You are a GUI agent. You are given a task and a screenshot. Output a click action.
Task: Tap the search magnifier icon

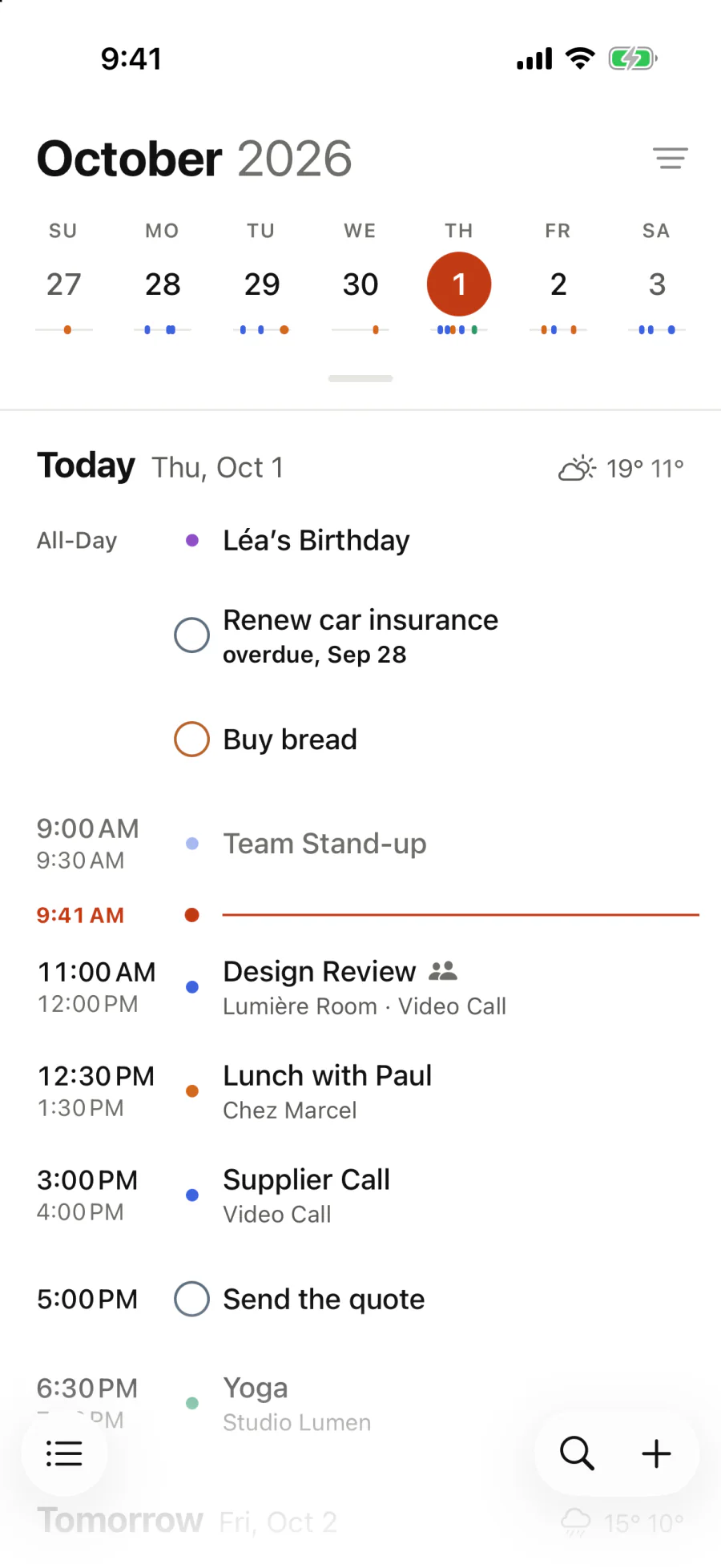coord(577,1453)
